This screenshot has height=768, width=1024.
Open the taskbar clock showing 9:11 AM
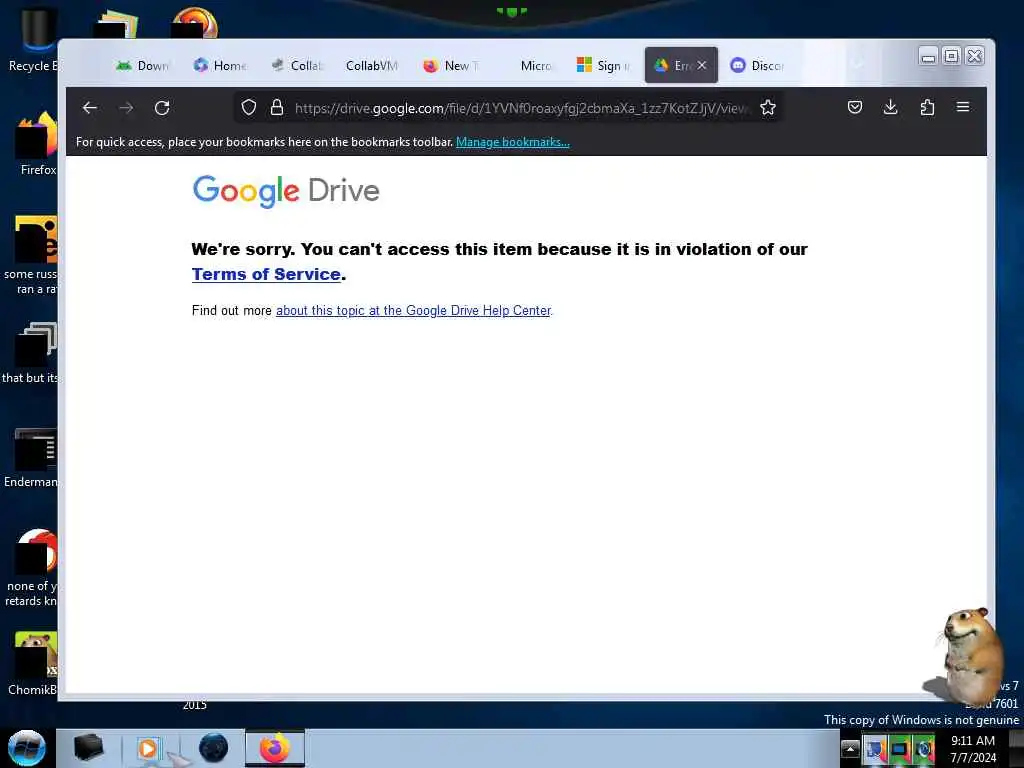pyautogui.click(x=973, y=749)
